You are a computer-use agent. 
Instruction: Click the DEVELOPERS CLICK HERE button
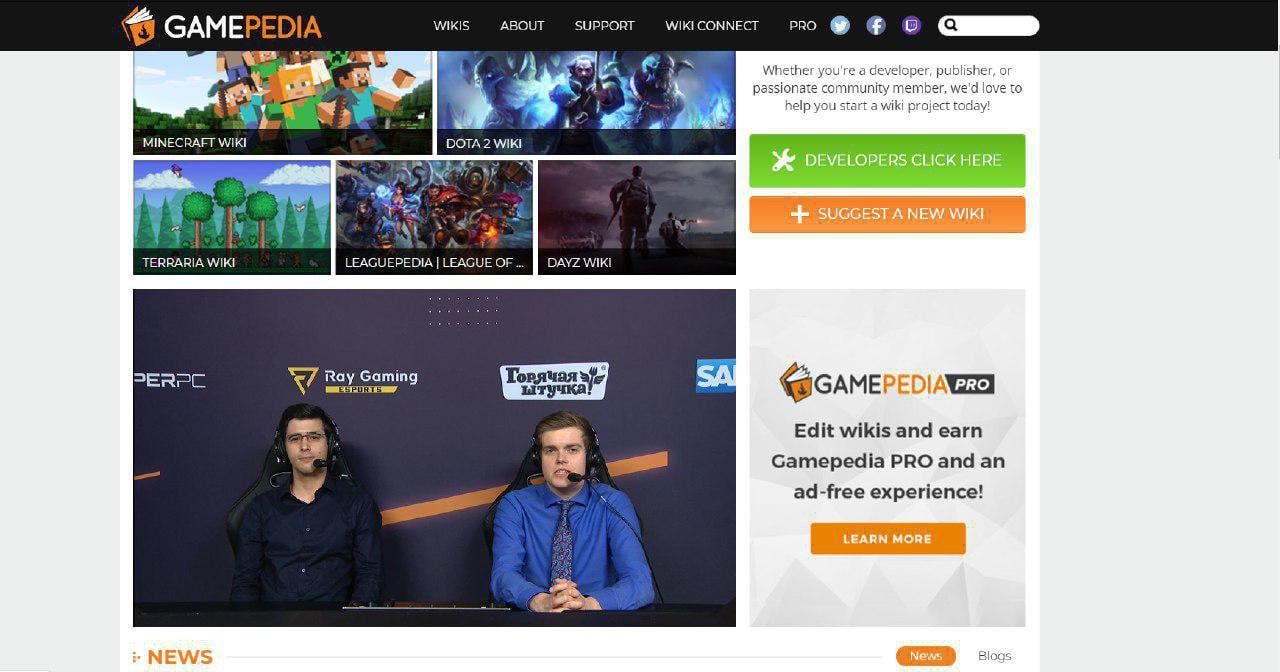tap(887, 160)
